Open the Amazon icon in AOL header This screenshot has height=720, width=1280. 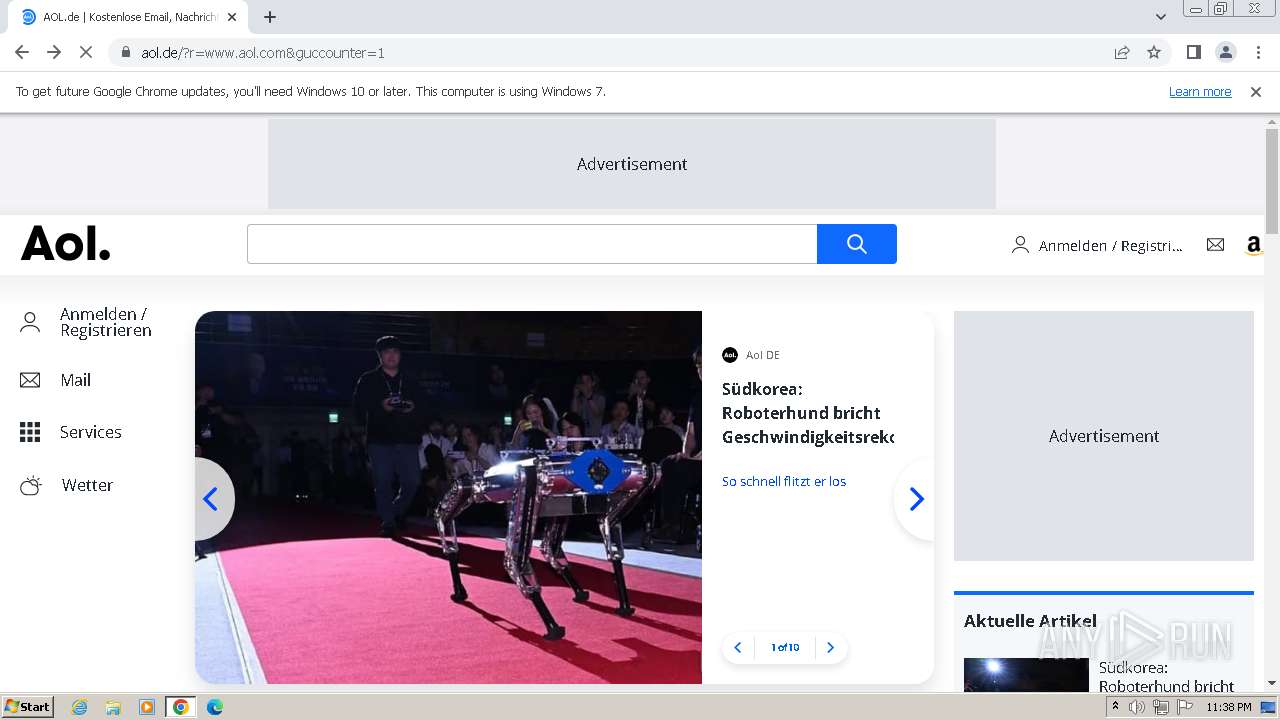pos(1254,245)
